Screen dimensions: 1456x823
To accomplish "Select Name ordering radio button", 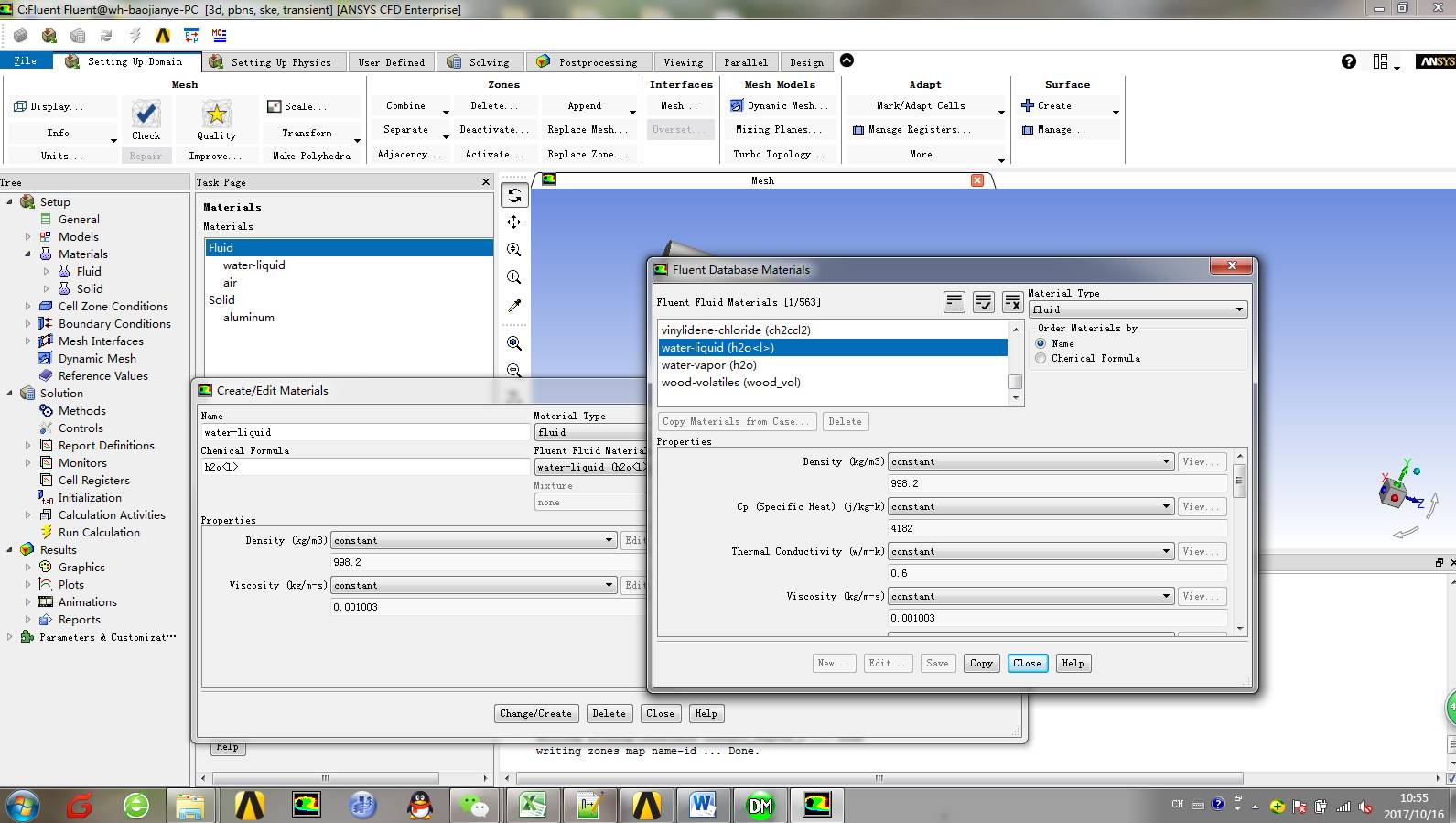I will point(1041,343).
